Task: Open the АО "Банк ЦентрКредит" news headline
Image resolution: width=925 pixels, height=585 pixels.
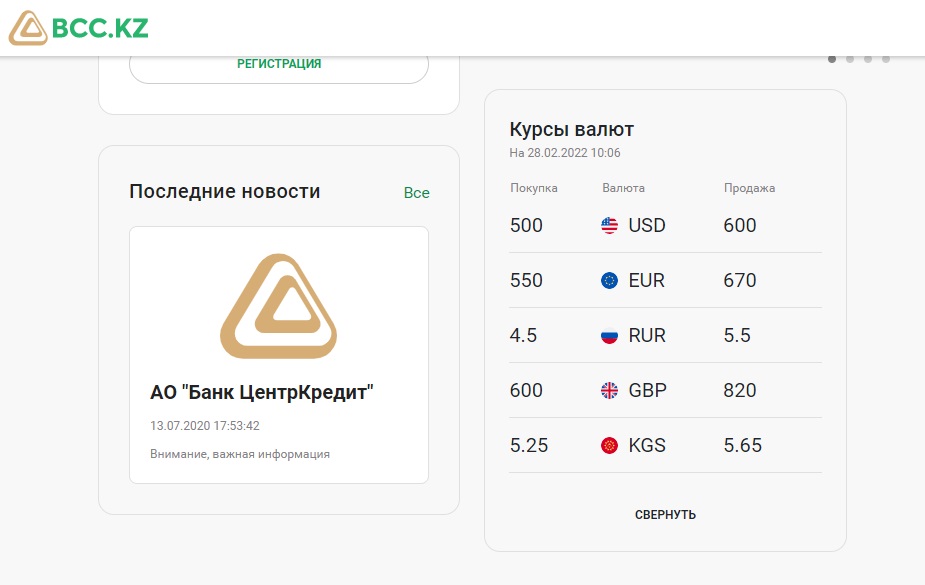Action: click(x=262, y=392)
